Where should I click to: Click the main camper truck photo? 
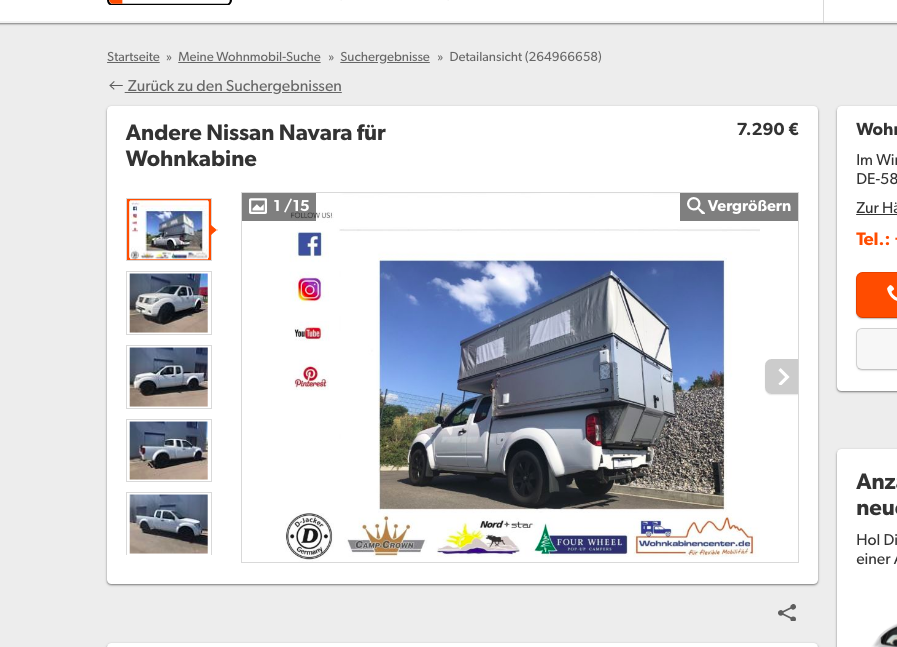pos(551,385)
